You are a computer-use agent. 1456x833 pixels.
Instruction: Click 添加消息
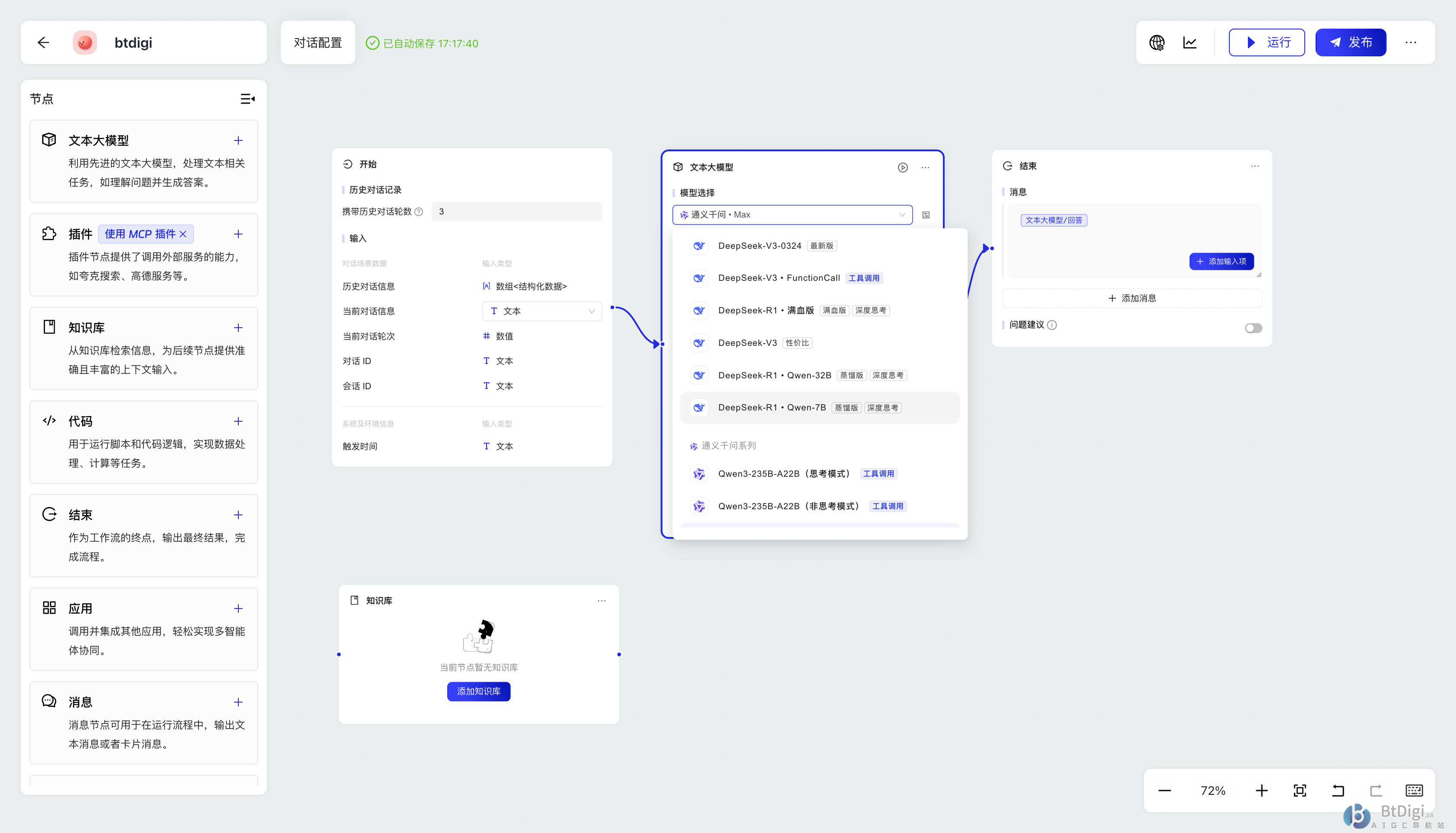(x=1132, y=299)
